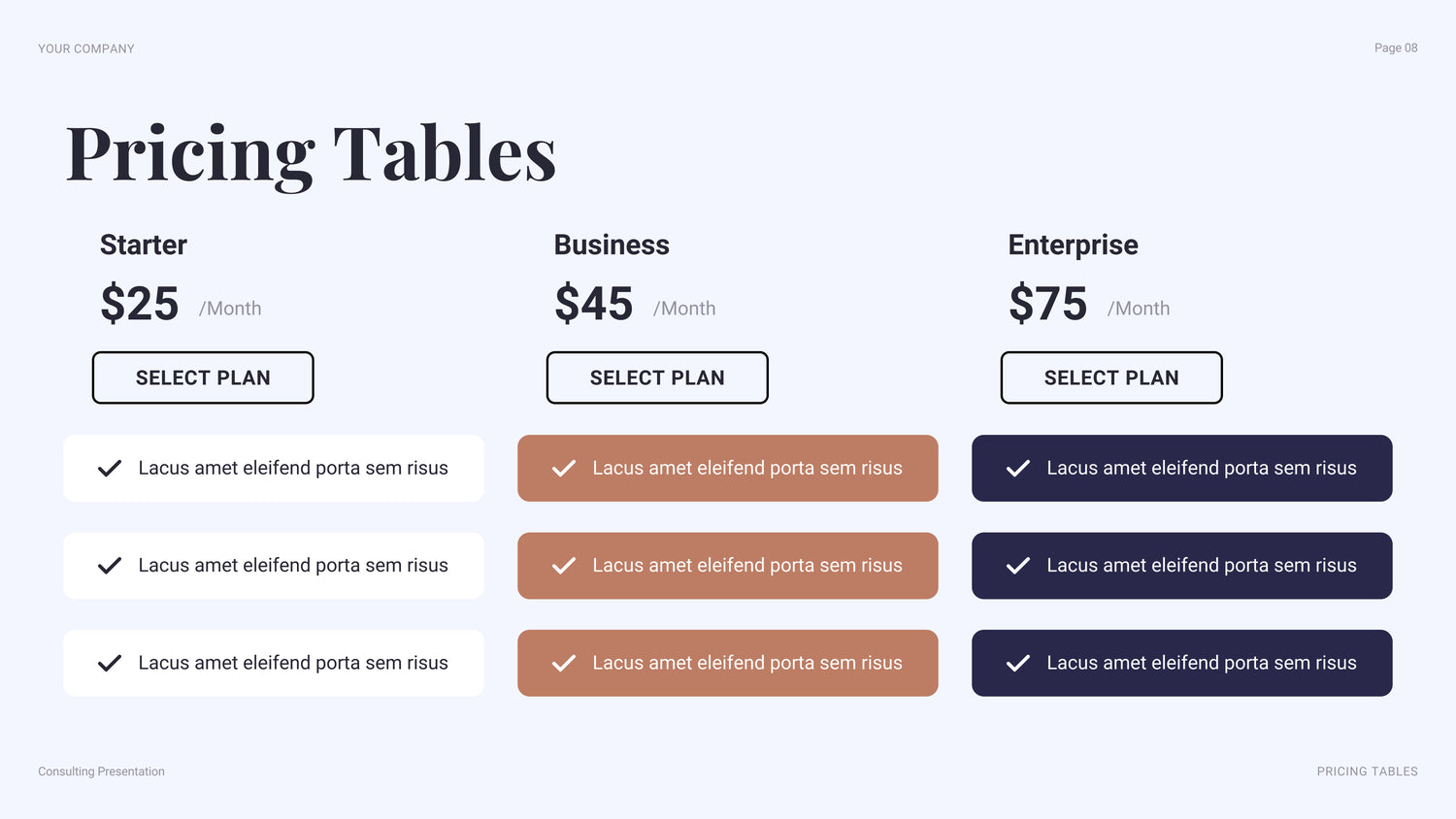Click the YOUR COMPANY header label
Image resolution: width=1456 pixels, height=819 pixels.
pos(86,49)
